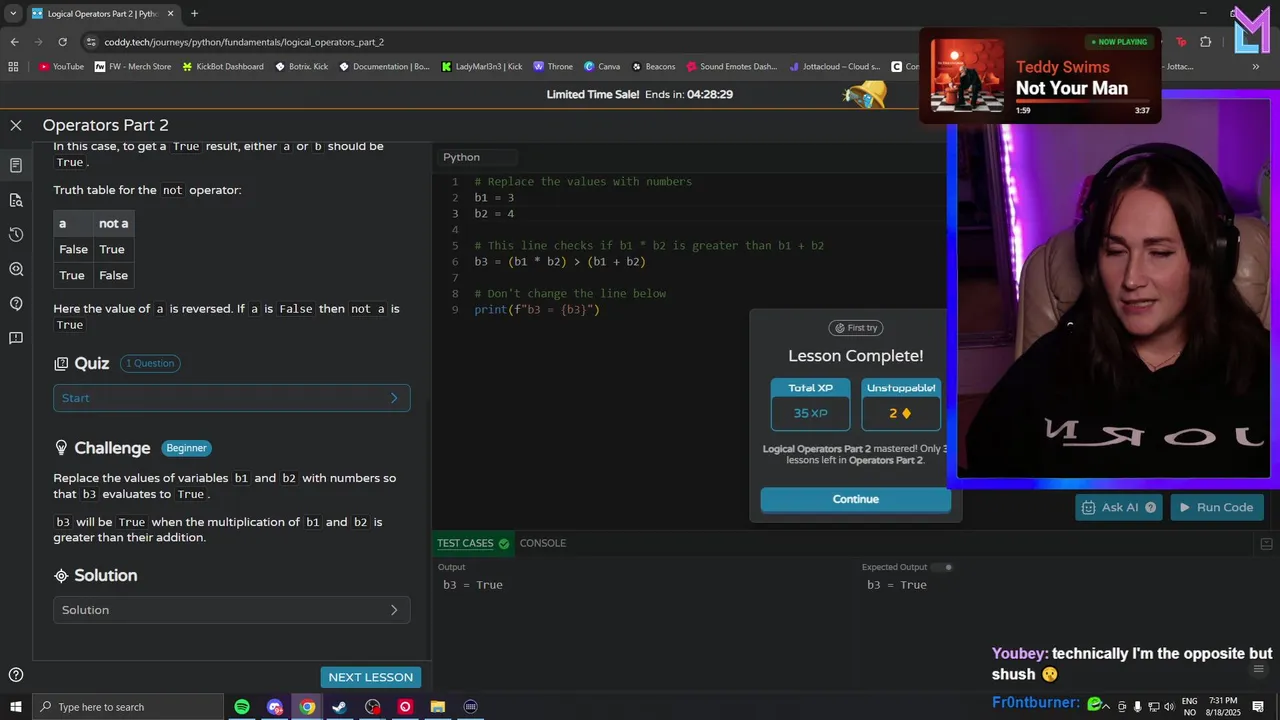Select the TEST CASES tab
This screenshot has width=1280, height=720.
[472, 543]
